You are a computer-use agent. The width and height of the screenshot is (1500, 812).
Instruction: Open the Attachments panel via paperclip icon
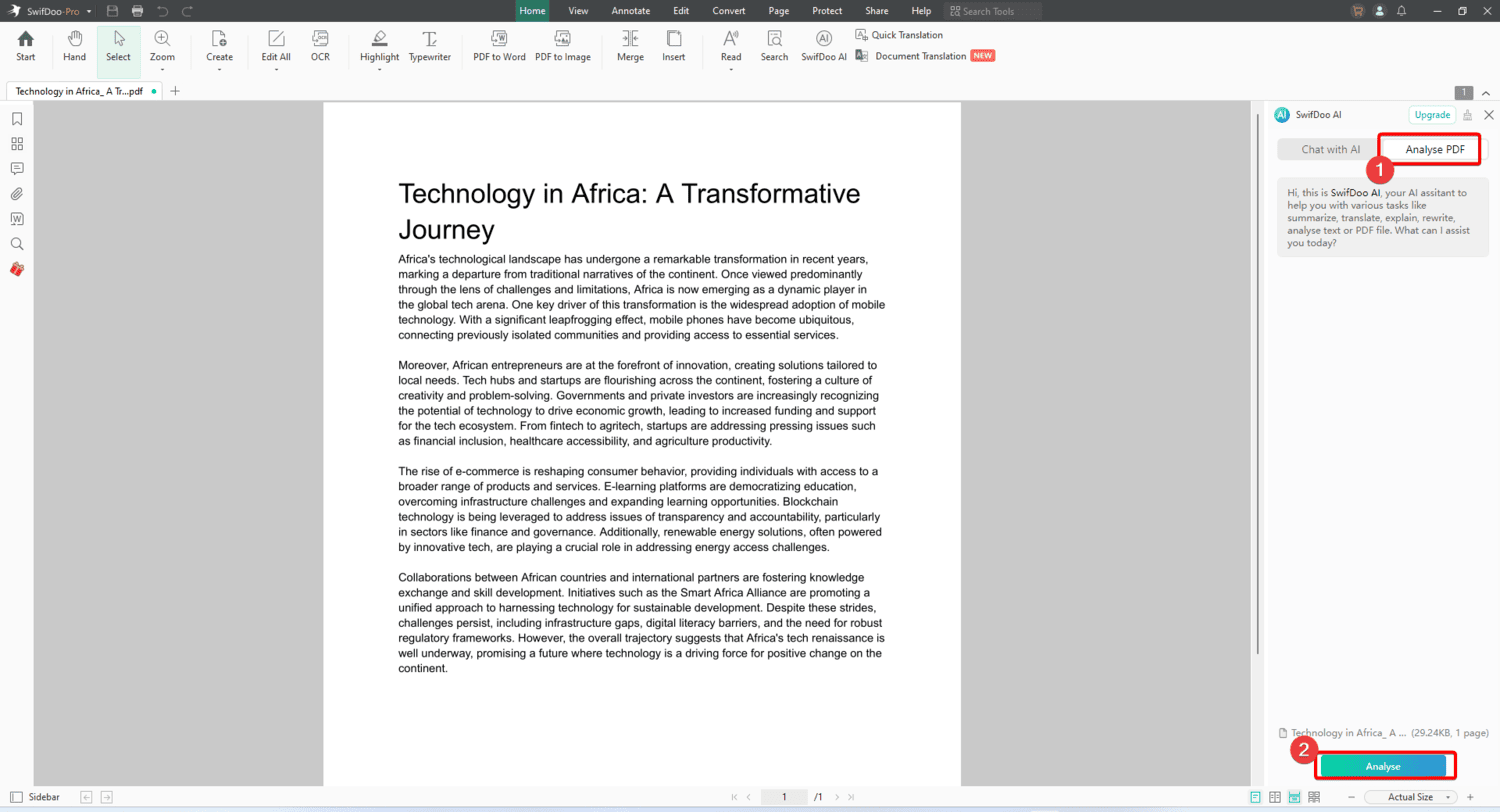(x=17, y=193)
